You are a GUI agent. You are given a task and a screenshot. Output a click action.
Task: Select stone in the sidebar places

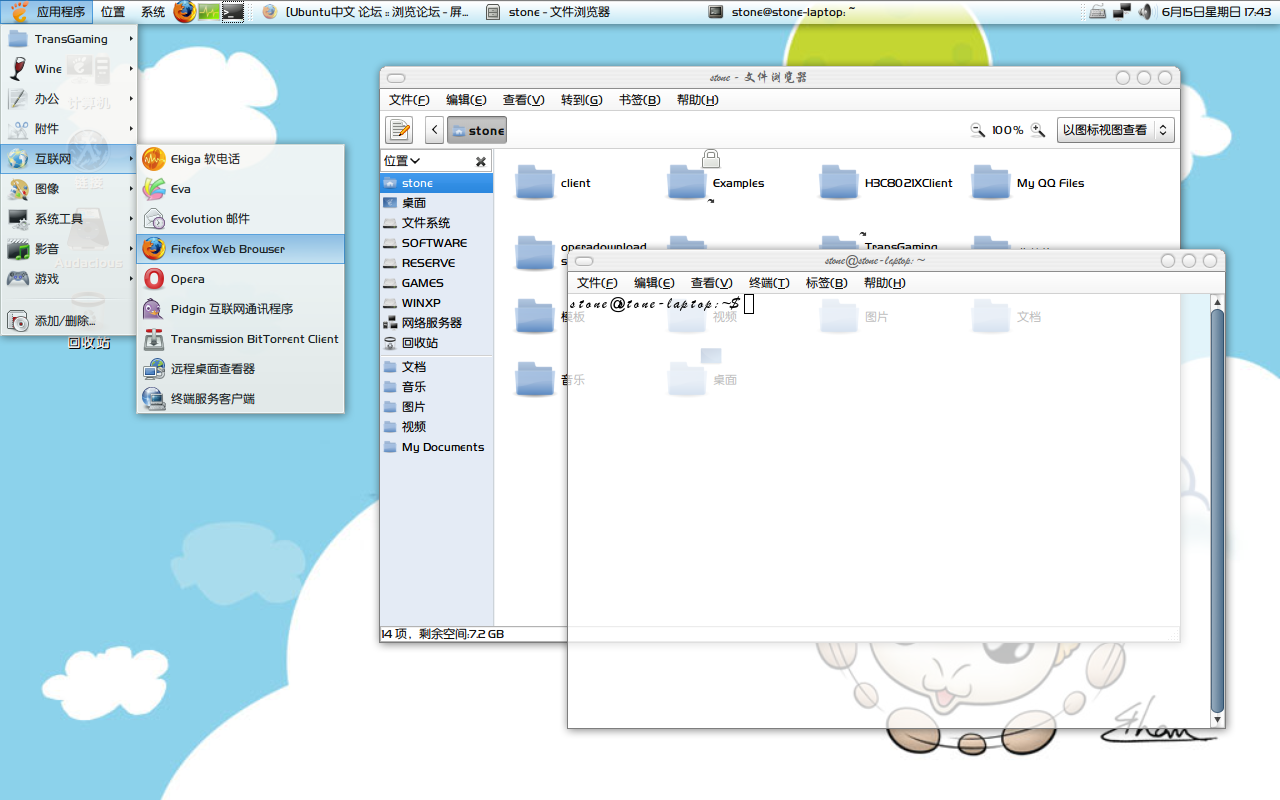click(437, 183)
